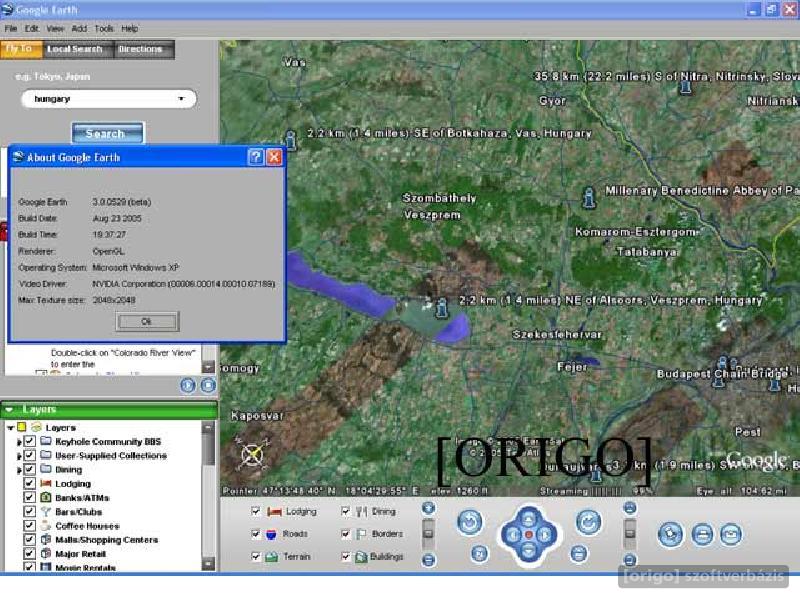
Task: Uncheck the Malls/Shopping Centers layer checkbox
Action: [30, 540]
